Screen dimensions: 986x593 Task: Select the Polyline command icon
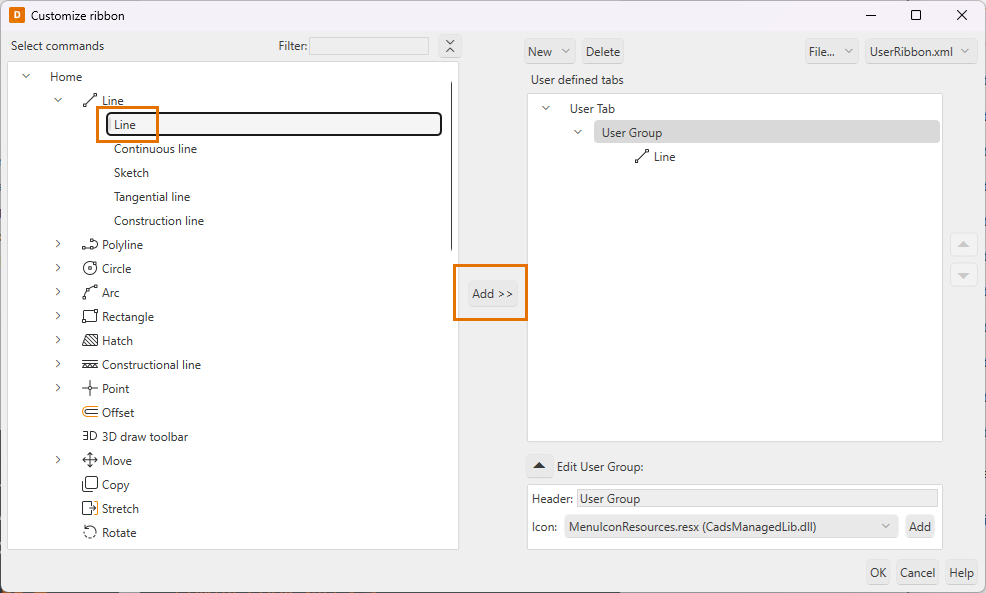click(x=90, y=245)
